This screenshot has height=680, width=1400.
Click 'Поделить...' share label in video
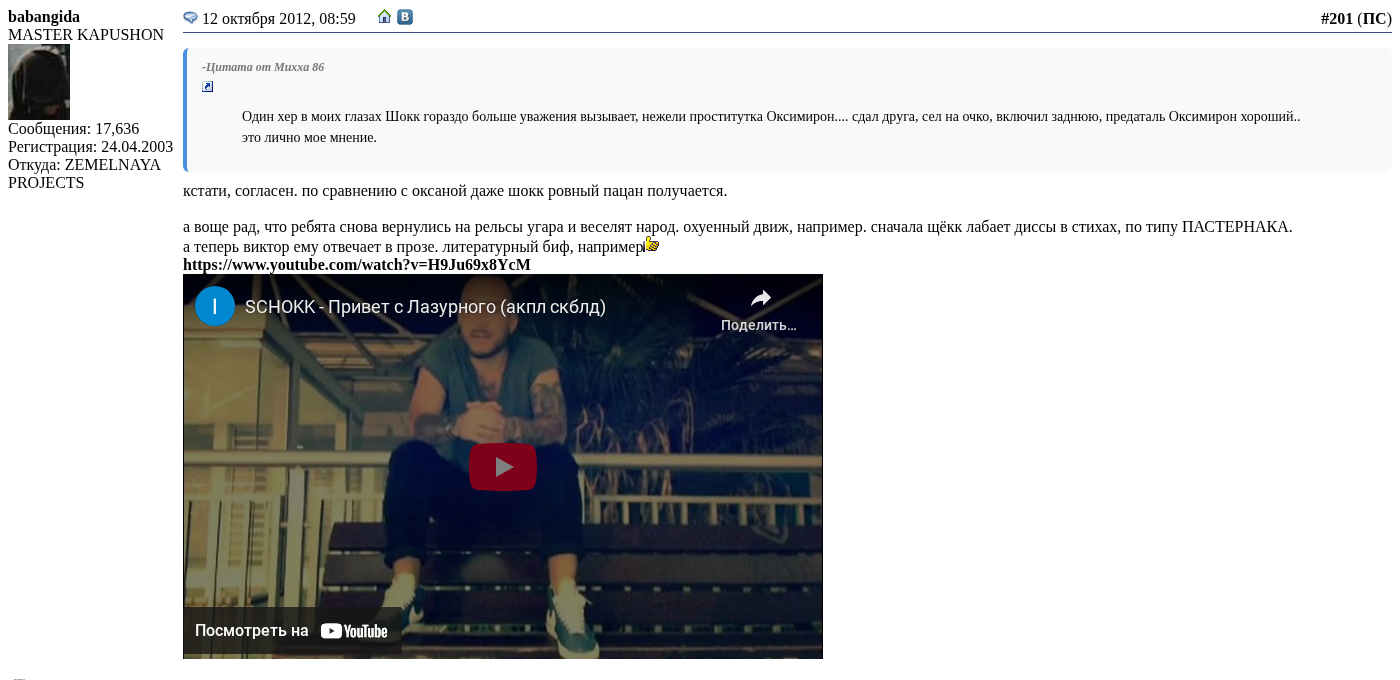[759, 325]
